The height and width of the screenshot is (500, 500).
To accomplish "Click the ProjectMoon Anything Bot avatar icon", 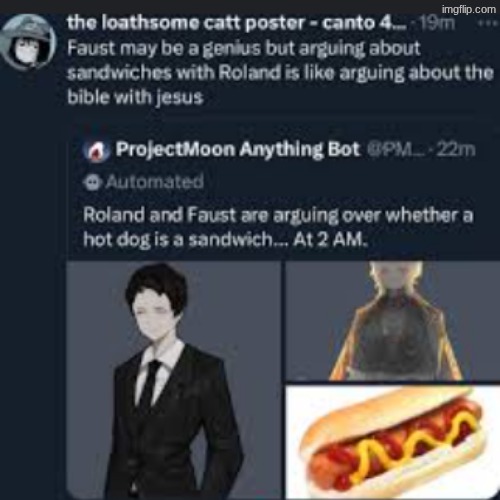I will point(97,150).
